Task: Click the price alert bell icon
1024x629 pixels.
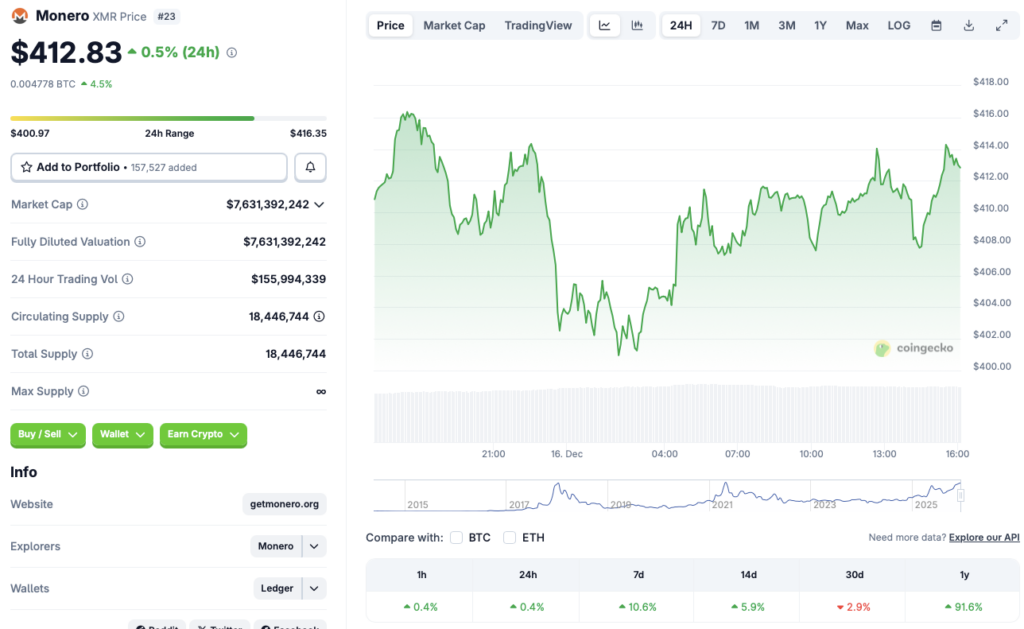Action: 310,167
